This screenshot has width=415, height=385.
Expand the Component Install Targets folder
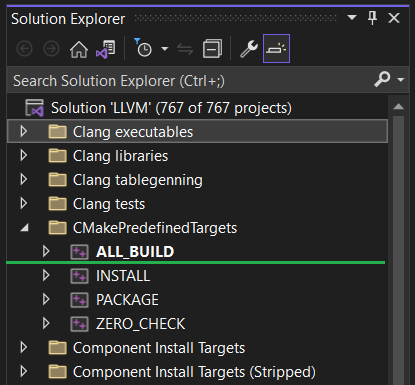(x=23, y=347)
